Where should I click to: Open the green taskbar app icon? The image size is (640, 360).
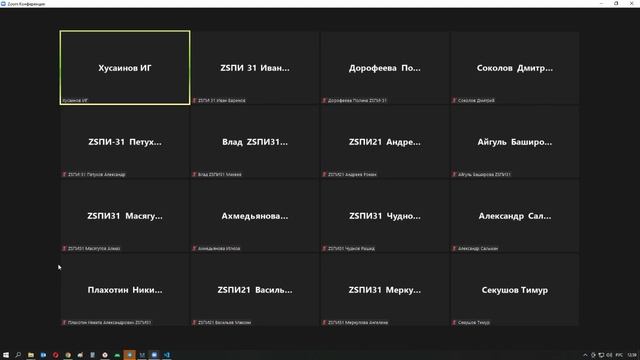coord(117,355)
